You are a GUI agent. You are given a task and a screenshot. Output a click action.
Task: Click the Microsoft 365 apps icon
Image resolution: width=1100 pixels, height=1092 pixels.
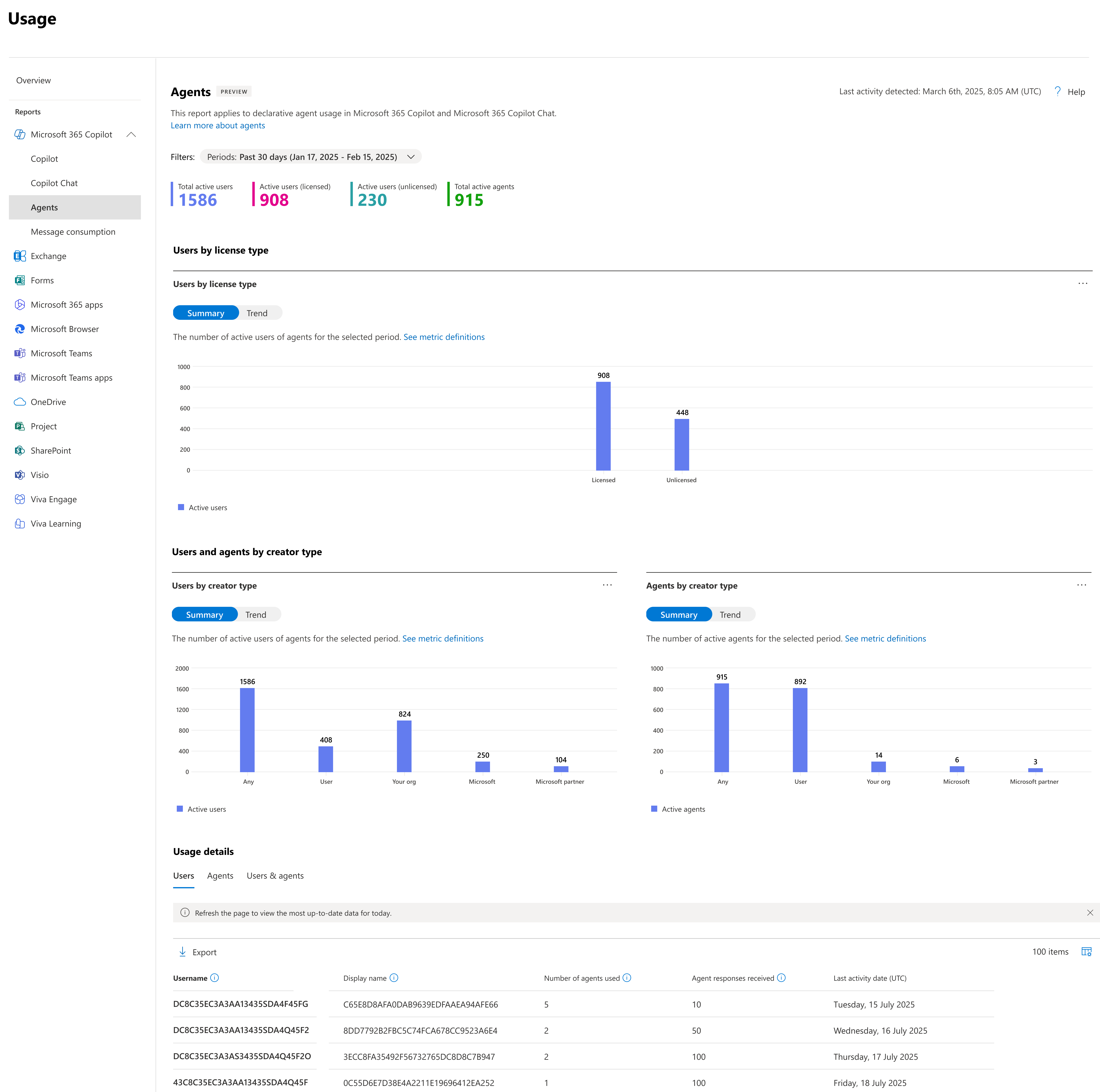coord(20,305)
